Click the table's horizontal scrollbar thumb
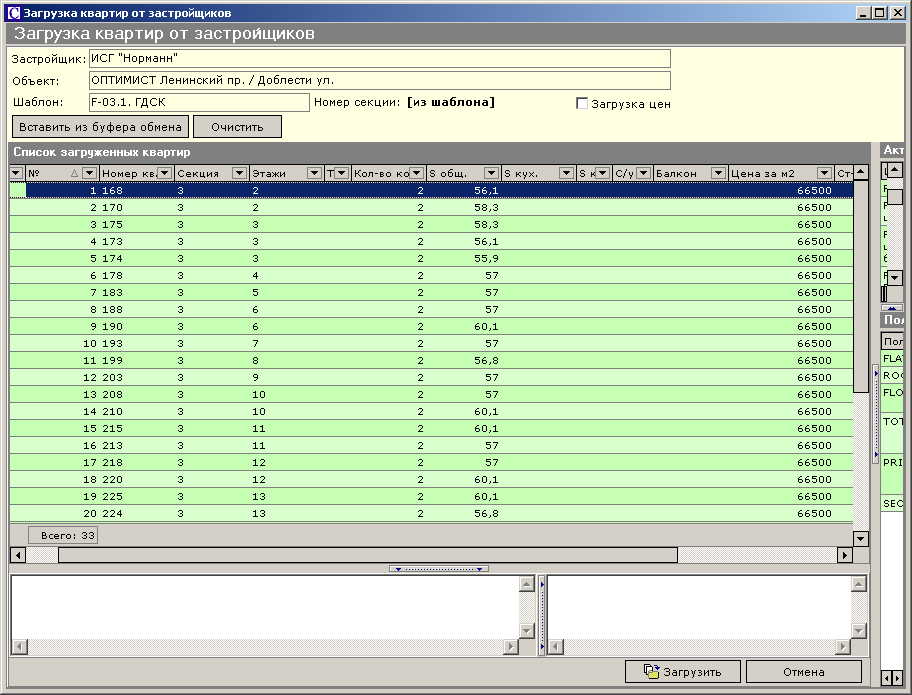 coord(366,555)
